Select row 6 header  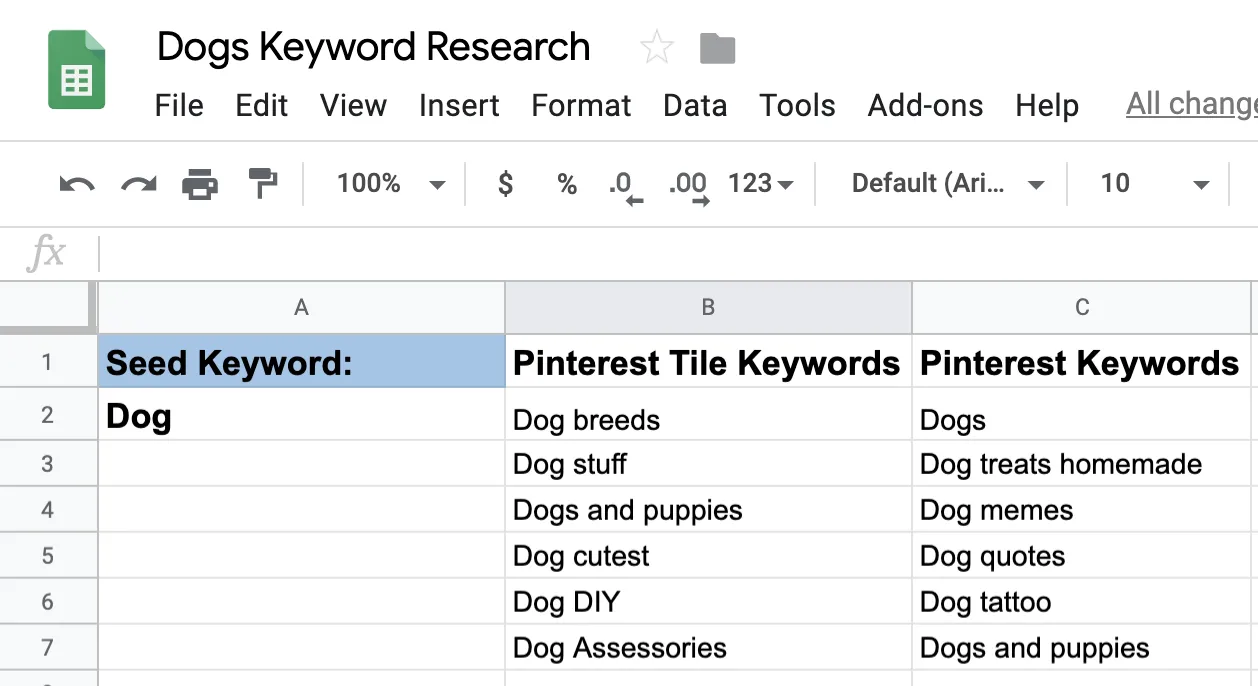pyautogui.click(x=48, y=602)
